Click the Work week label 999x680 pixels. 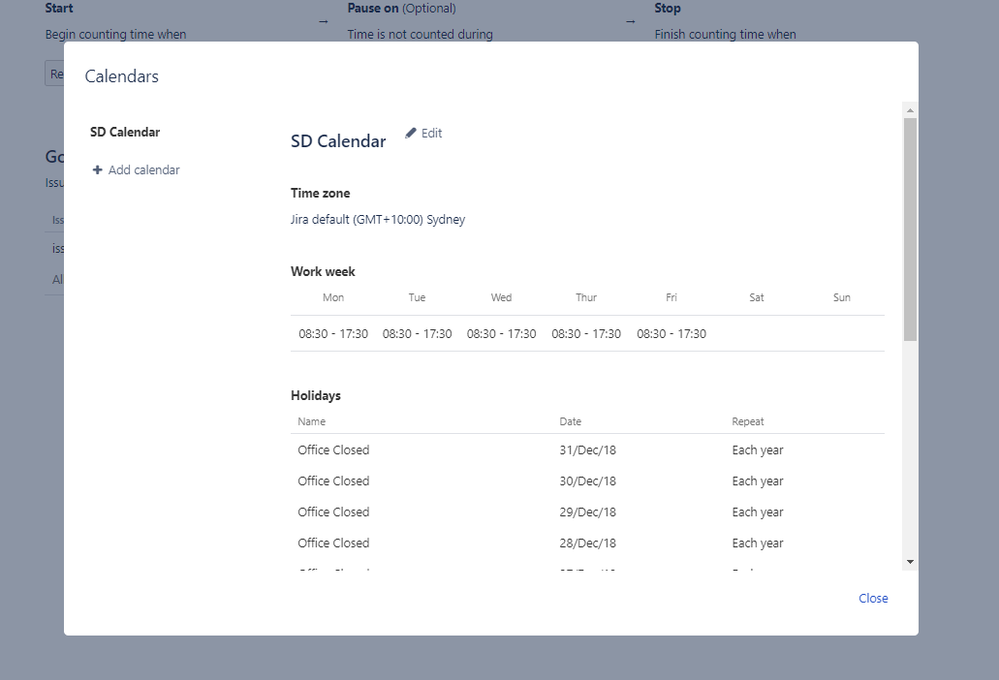tap(322, 271)
